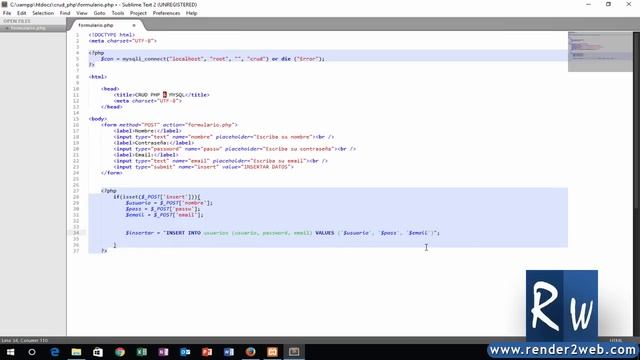Open the Windows Start menu
Screen dimensions: 640x360
coord(11,352)
